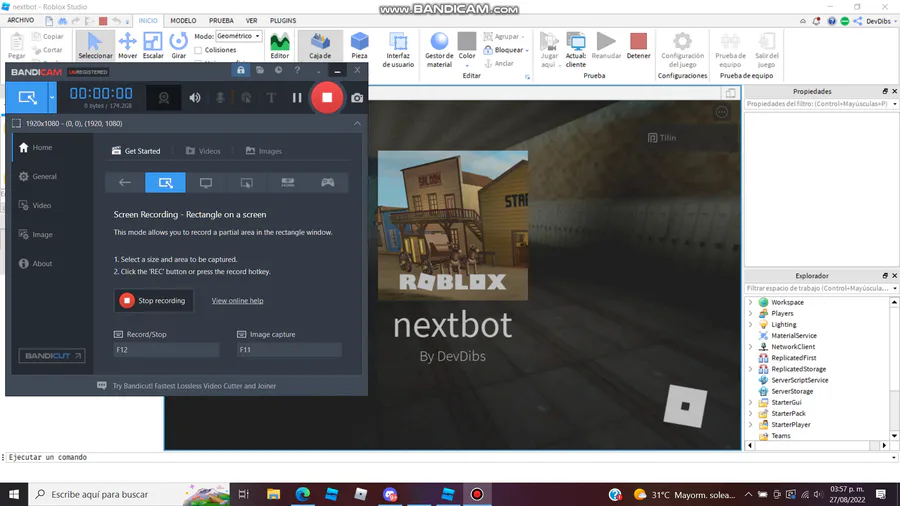Choose the Mover tool
This screenshot has height=506, width=900.
tap(127, 45)
